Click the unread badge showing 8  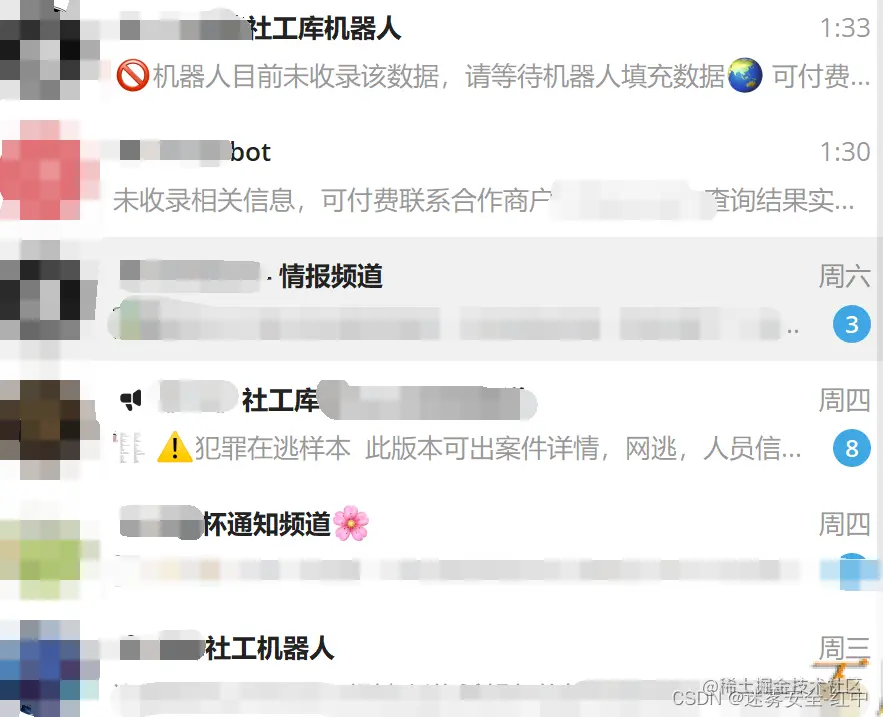tap(851, 448)
